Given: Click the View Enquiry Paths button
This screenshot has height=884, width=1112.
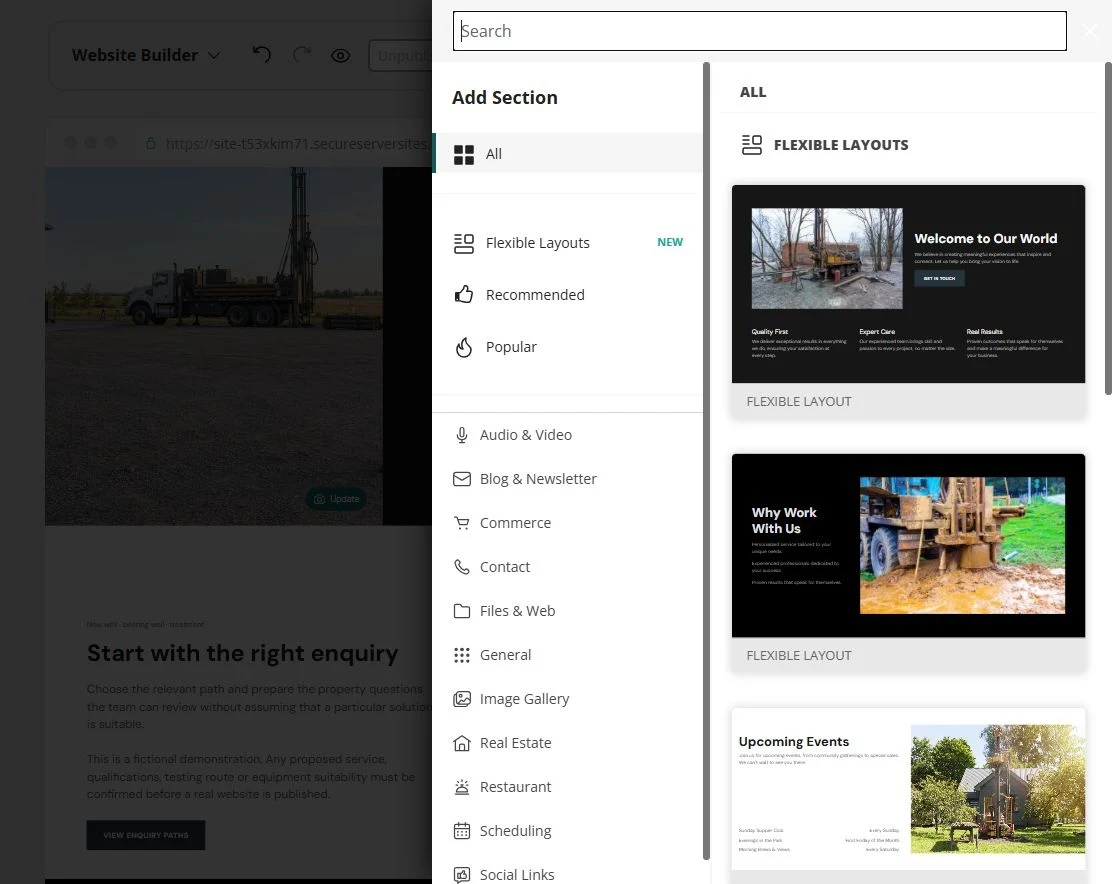Looking at the screenshot, I should [146, 835].
